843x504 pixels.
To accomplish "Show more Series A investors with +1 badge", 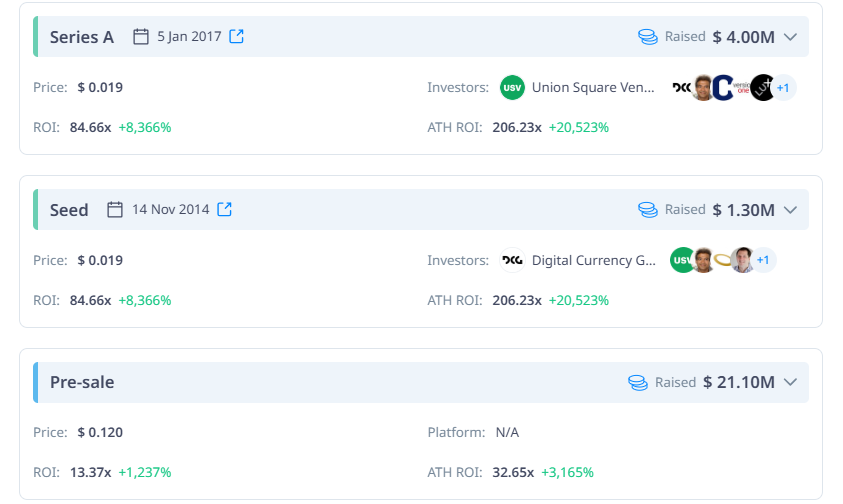I will click(784, 88).
